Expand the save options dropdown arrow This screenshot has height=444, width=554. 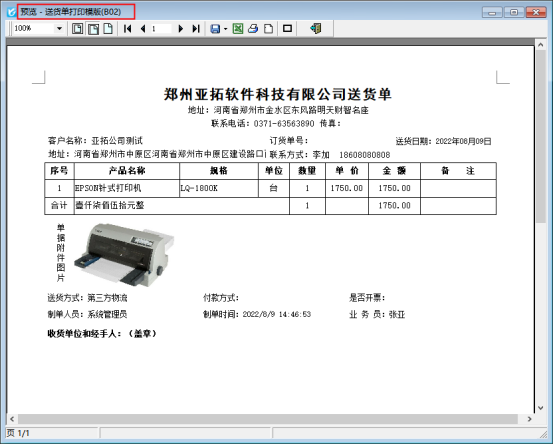tap(225, 29)
